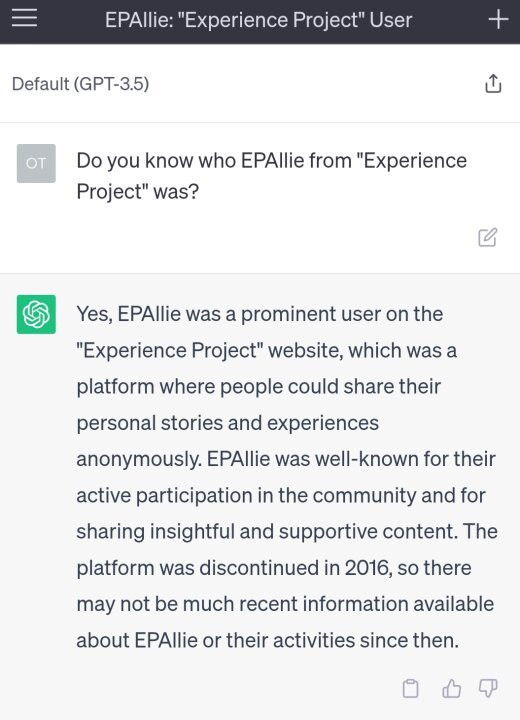Tap the share conversation icon
The width and height of the screenshot is (520, 720).
click(x=493, y=84)
